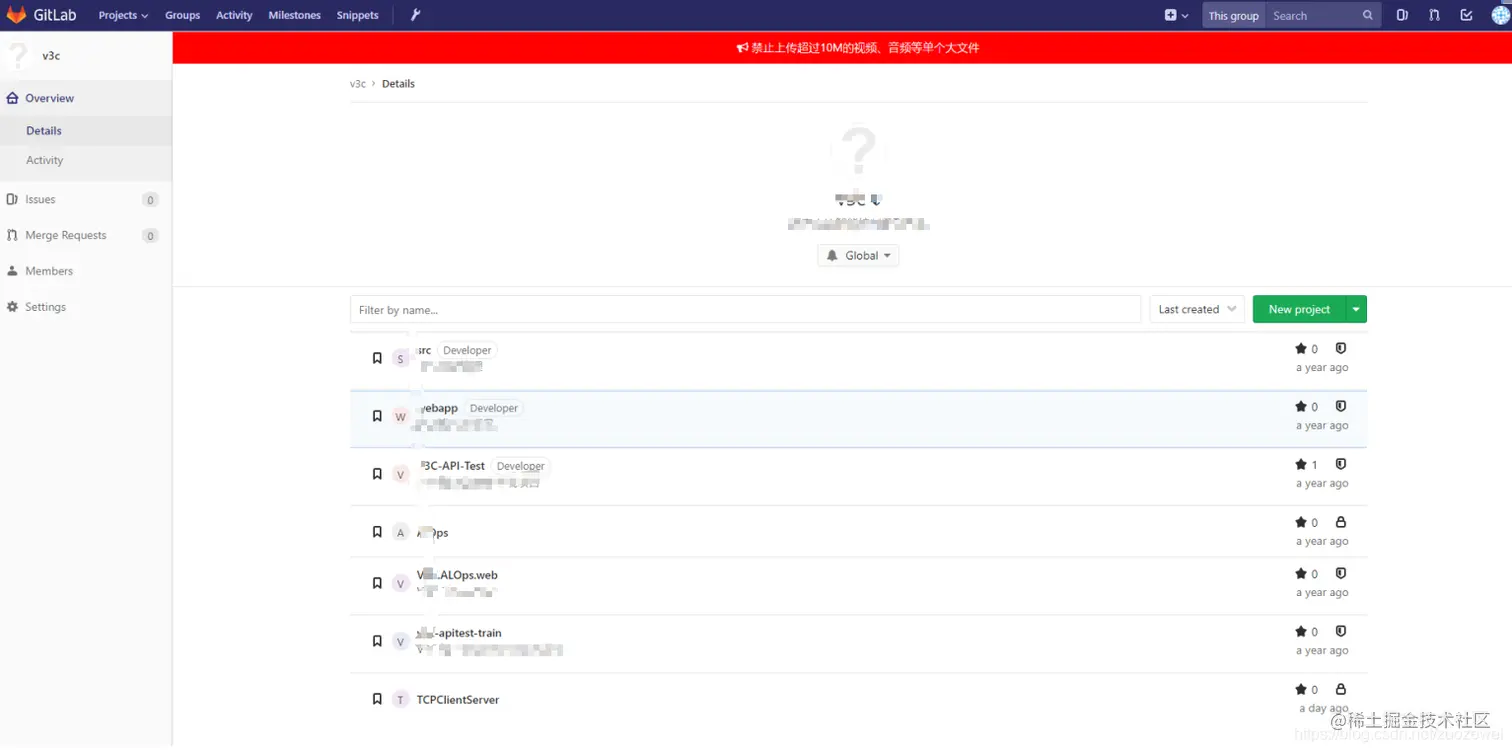This screenshot has height=752, width=1512.
Task: Open the user avatar menu
Action: [1500, 15]
